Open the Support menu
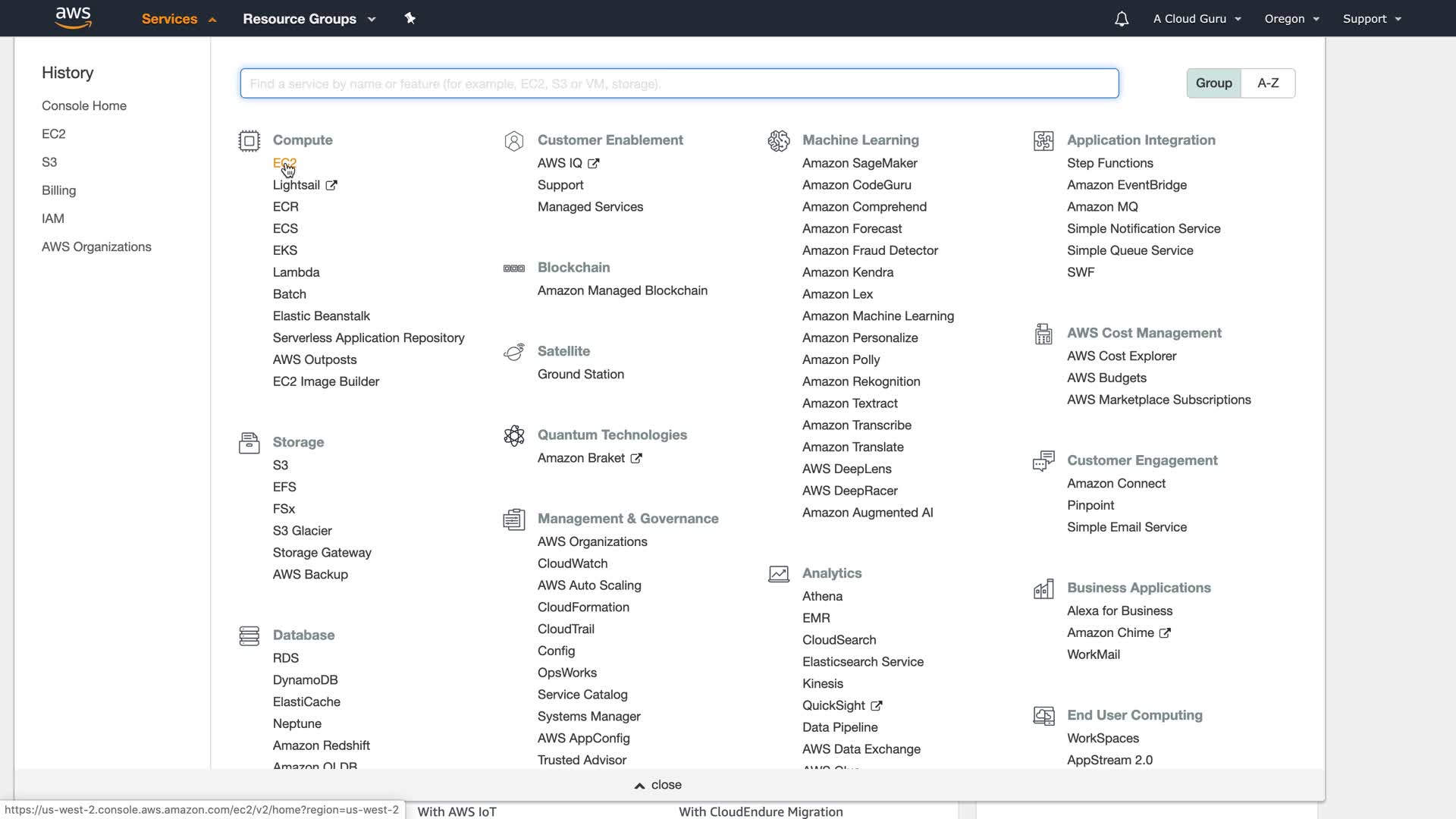 (x=1371, y=19)
